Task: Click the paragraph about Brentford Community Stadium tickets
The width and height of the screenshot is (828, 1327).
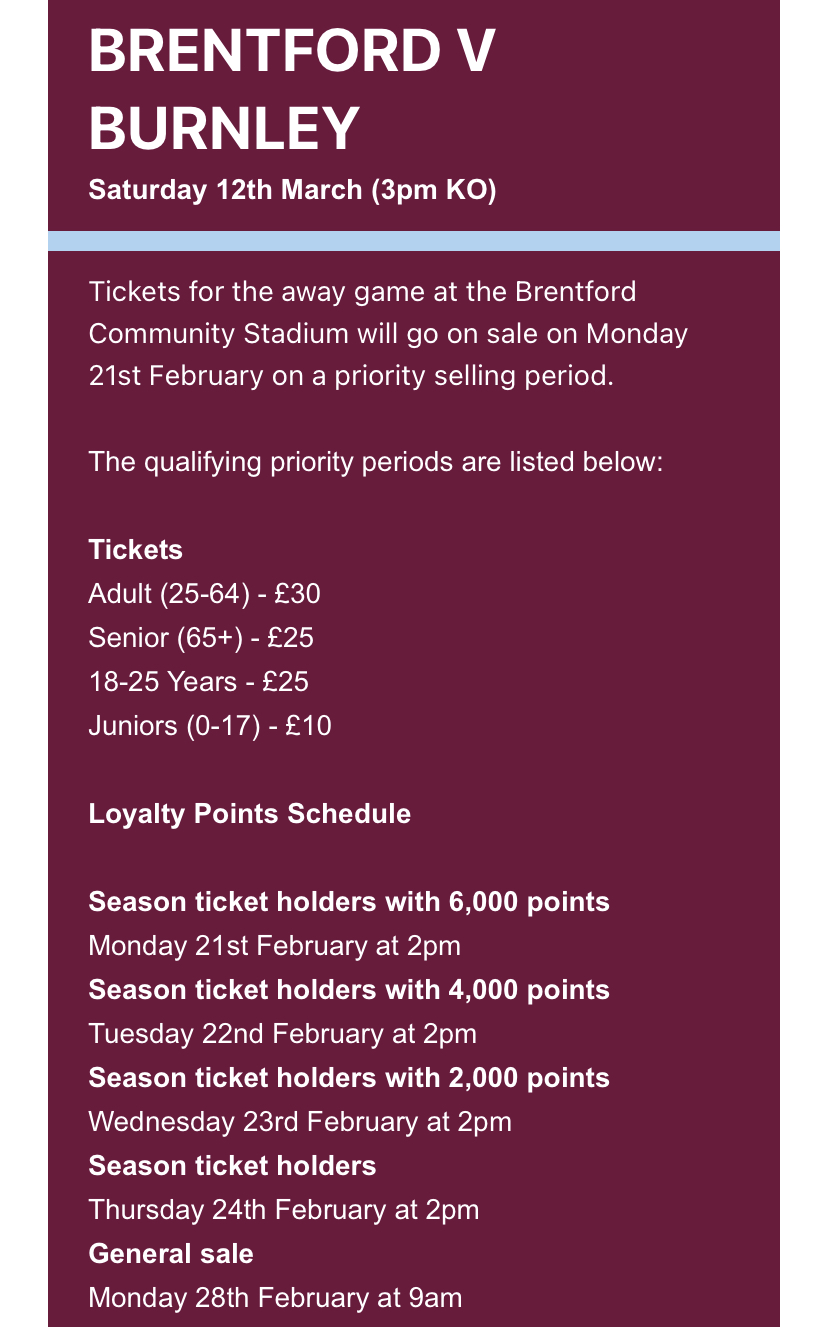Action: 388,334
